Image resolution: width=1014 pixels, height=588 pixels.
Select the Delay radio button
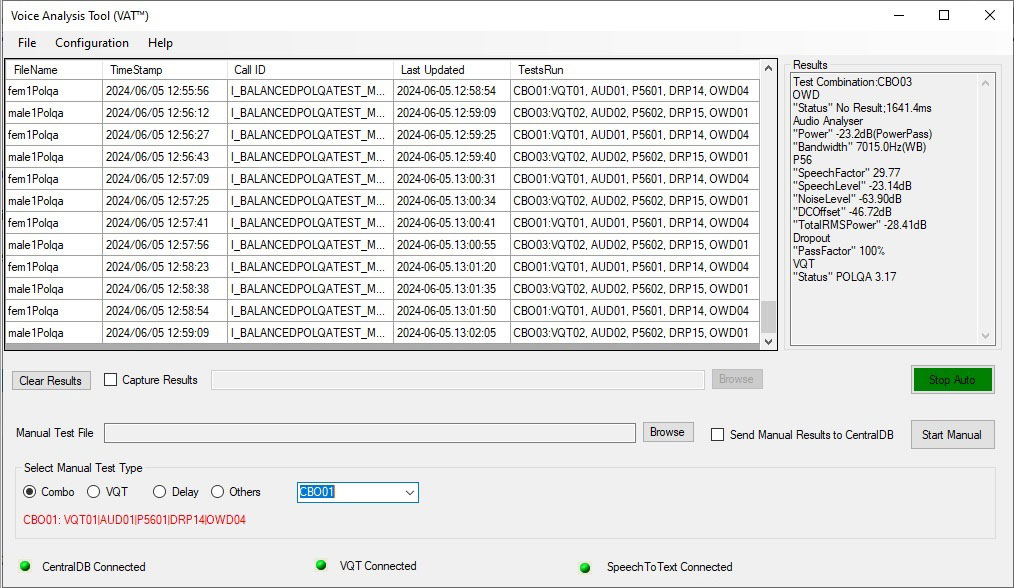point(159,492)
